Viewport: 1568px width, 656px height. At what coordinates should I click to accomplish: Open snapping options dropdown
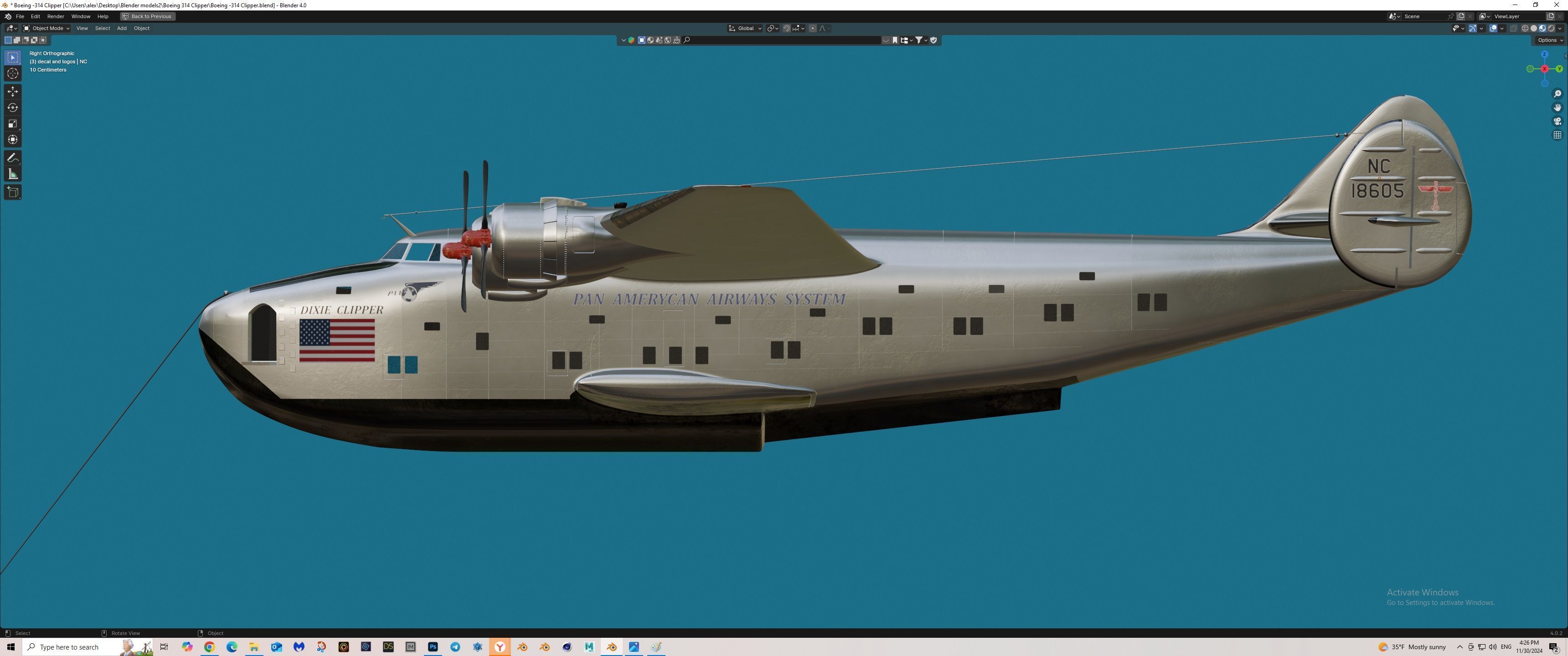pyautogui.click(x=799, y=29)
